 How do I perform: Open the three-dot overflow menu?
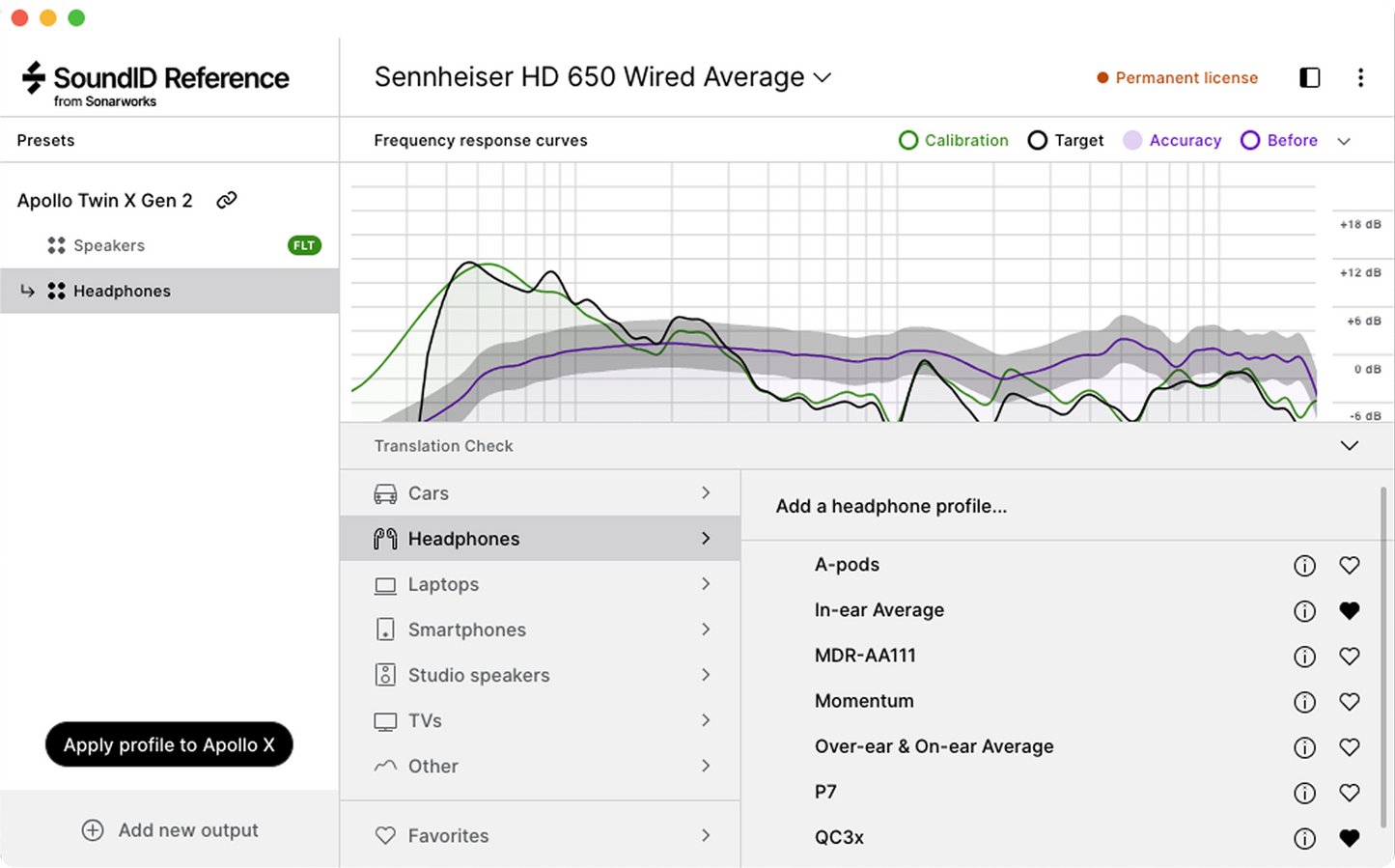coord(1361,77)
